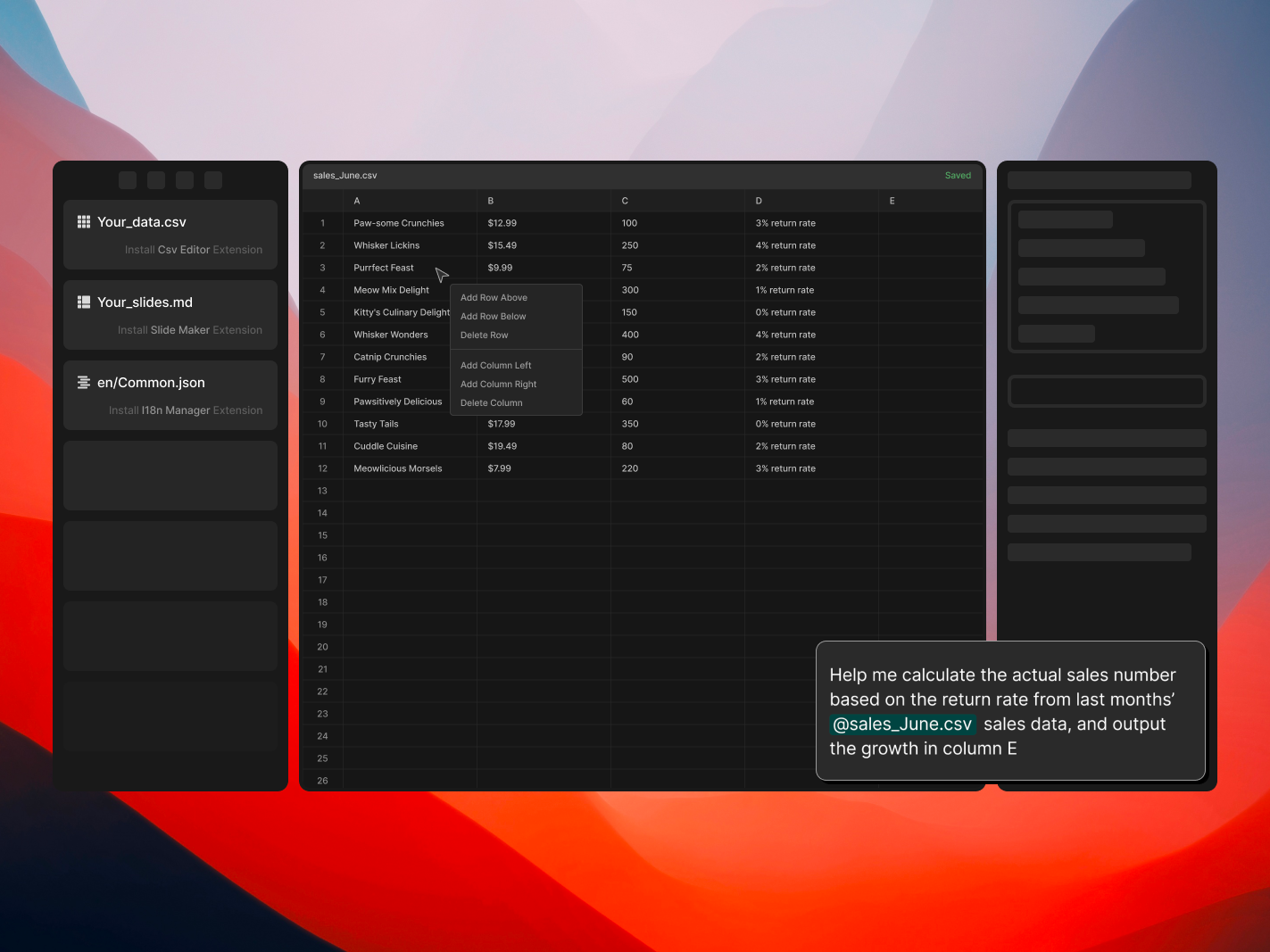Image resolution: width=1270 pixels, height=952 pixels.
Task: Choose Add Row Below menu entry
Action: (493, 317)
